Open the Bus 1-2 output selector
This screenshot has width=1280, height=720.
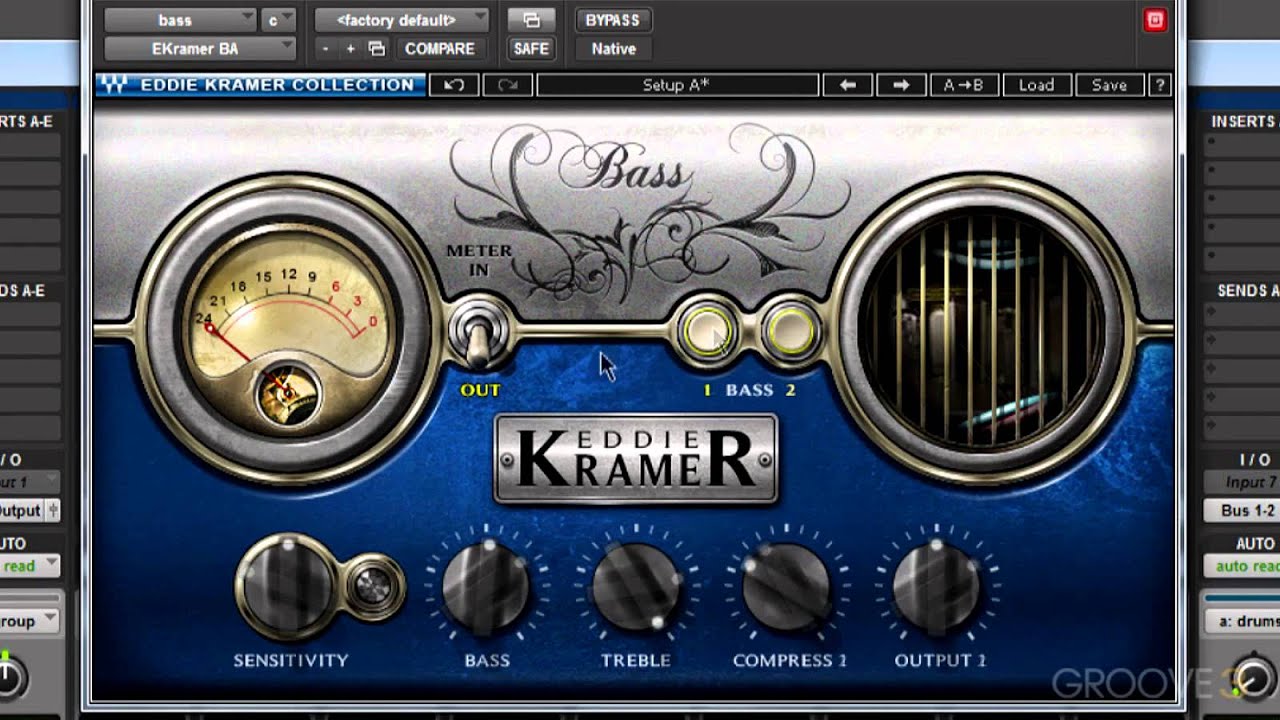click(x=1242, y=510)
